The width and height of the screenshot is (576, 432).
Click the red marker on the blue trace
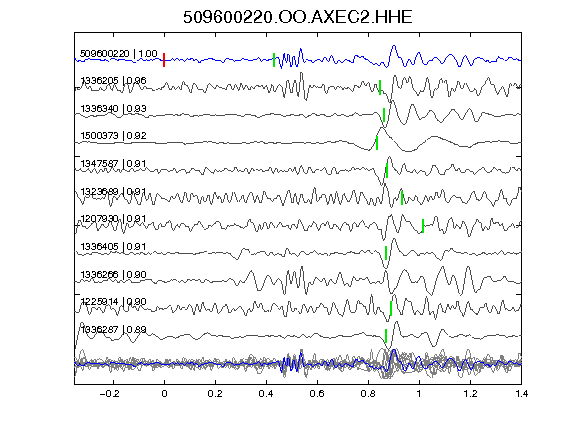[164, 60]
